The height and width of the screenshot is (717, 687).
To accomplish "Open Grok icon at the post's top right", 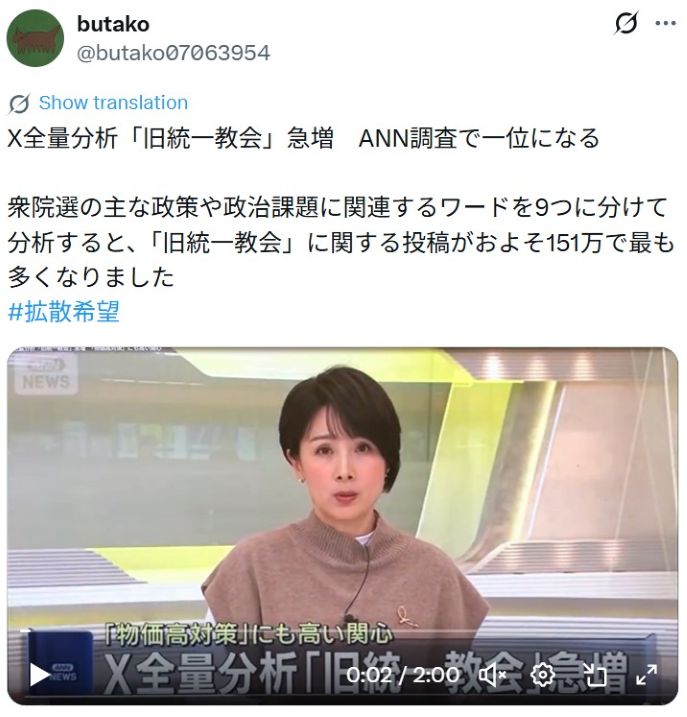I will coord(625,23).
